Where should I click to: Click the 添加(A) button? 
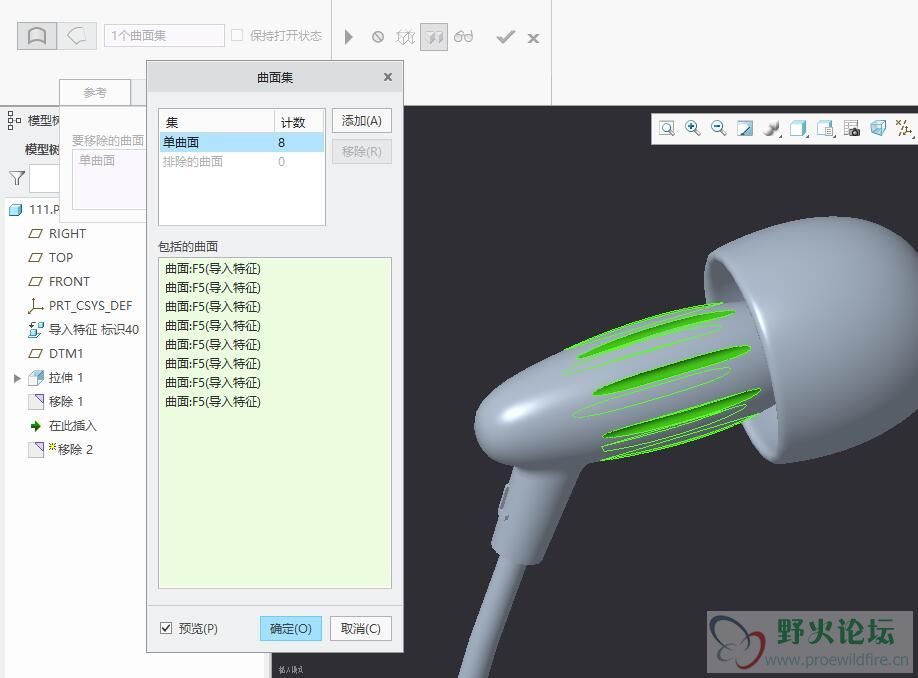(x=361, y=121)
